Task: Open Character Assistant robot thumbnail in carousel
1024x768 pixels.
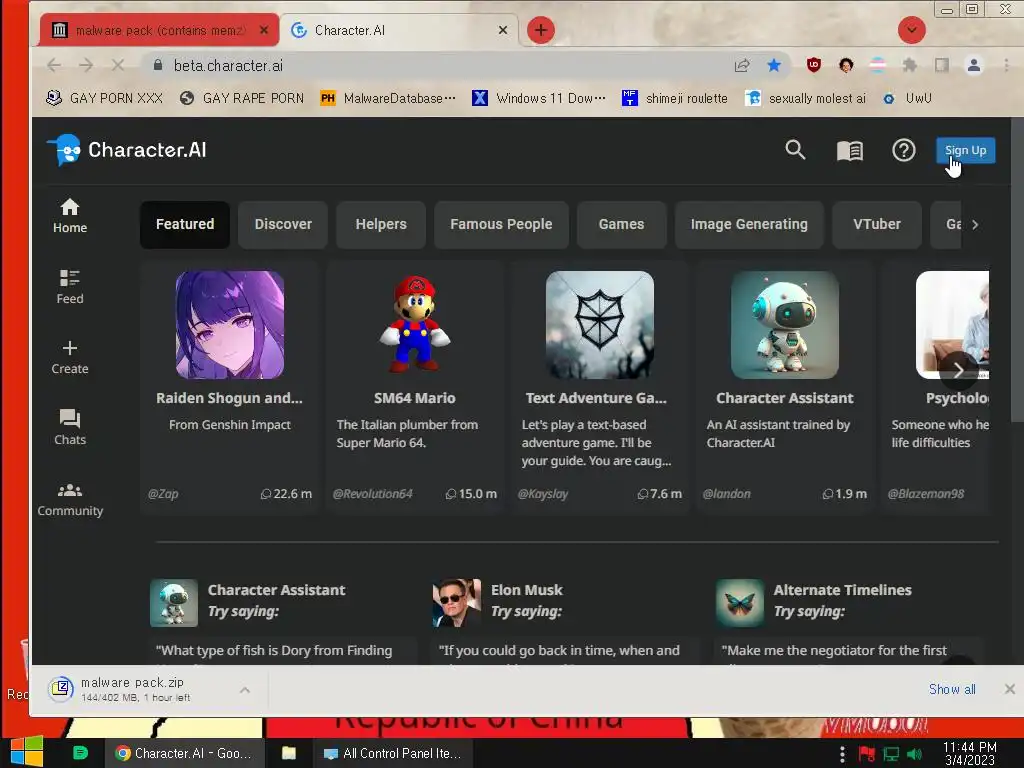Action: tap(784, 325)
